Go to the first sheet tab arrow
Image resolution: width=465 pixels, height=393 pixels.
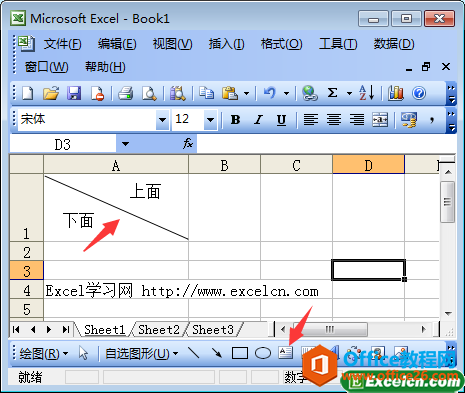16,330
